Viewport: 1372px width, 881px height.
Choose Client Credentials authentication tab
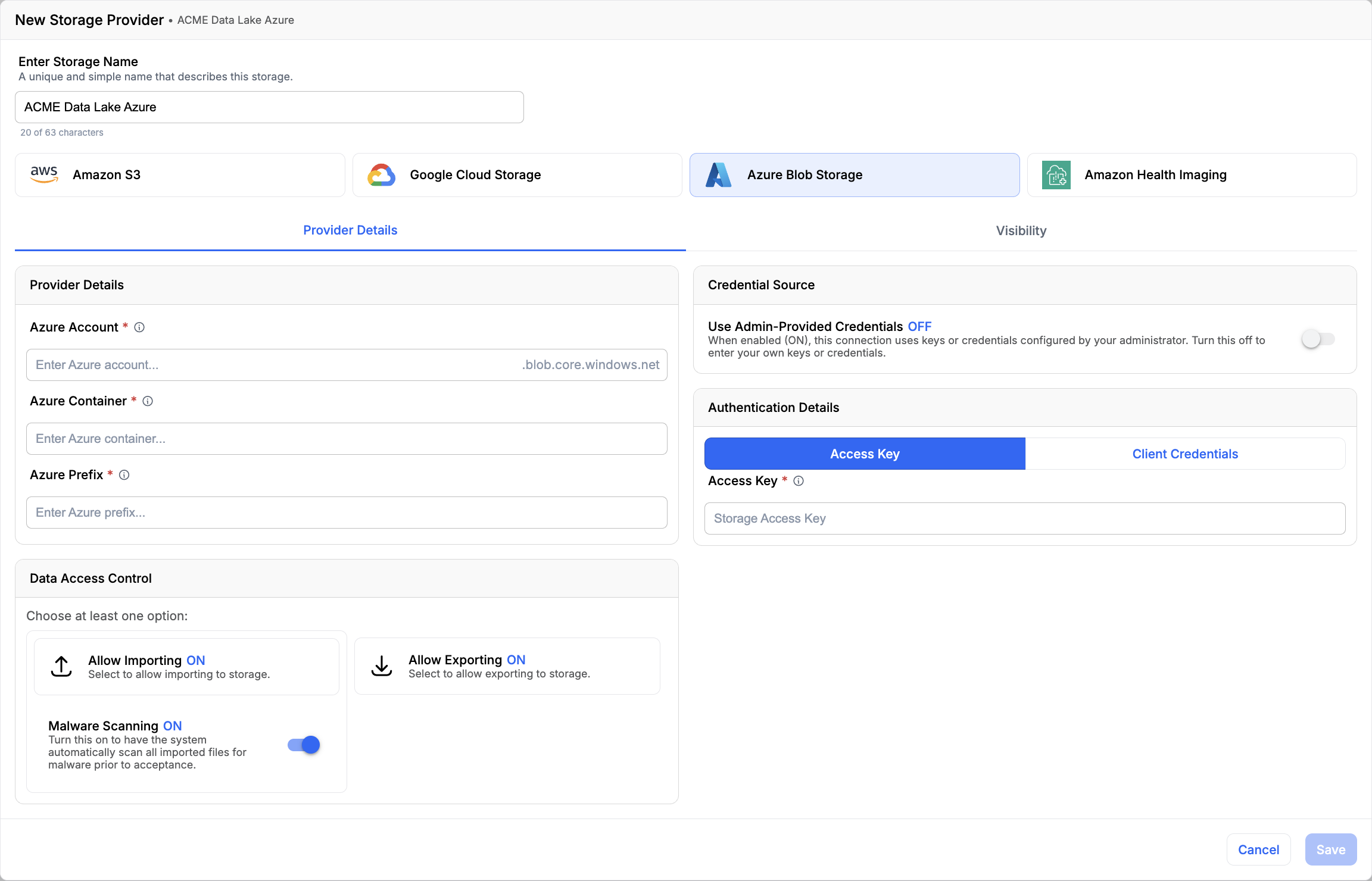coord(1185,454)
